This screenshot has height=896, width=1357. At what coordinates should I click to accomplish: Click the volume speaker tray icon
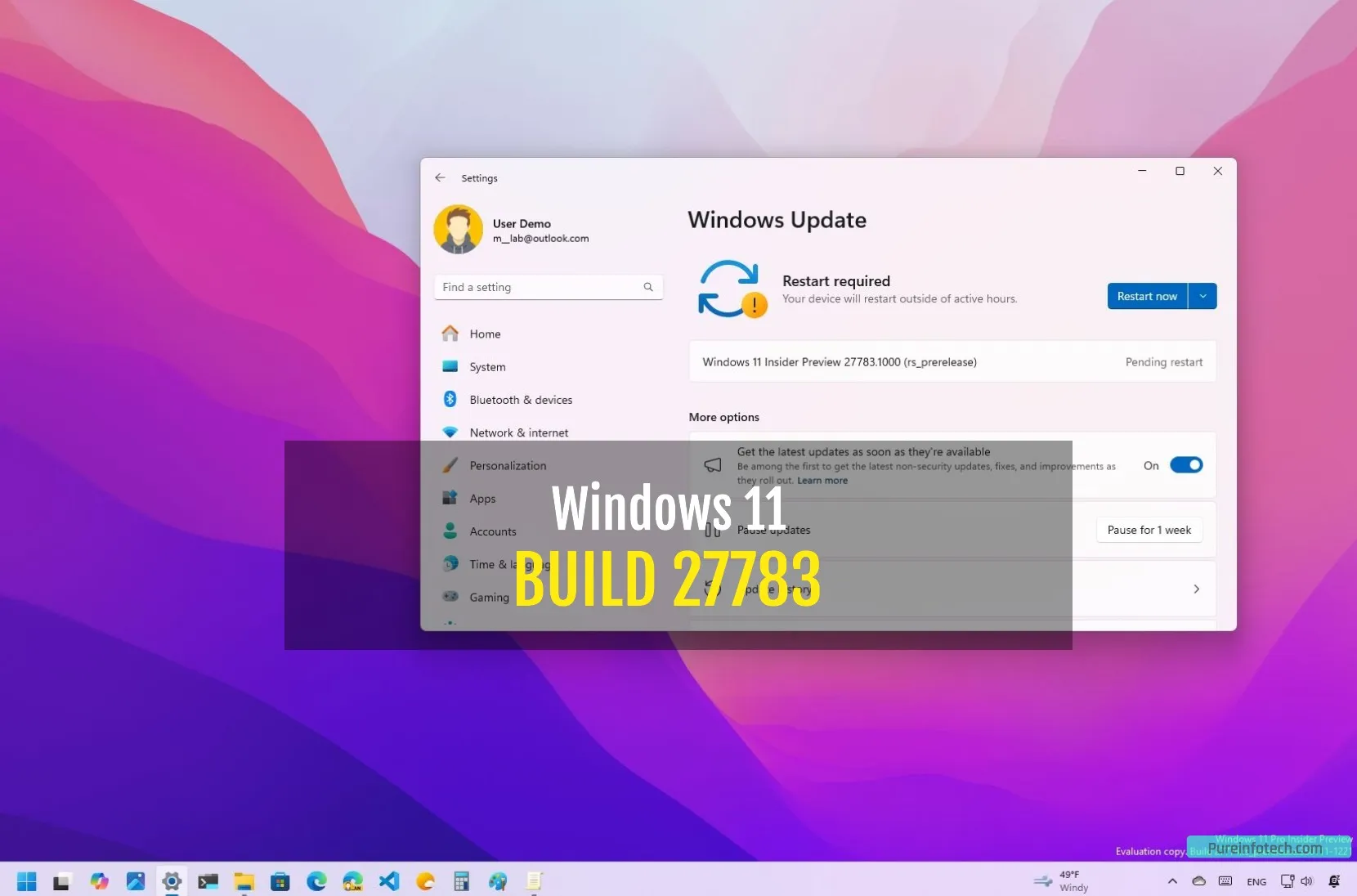[x=1306, y=881]
